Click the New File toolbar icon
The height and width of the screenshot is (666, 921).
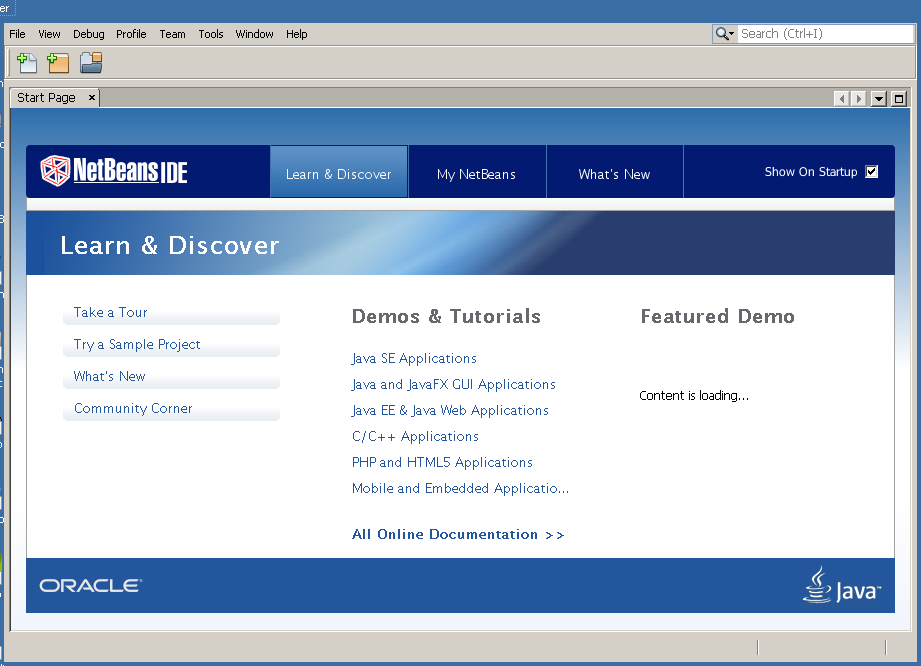[x=26, y=63]
